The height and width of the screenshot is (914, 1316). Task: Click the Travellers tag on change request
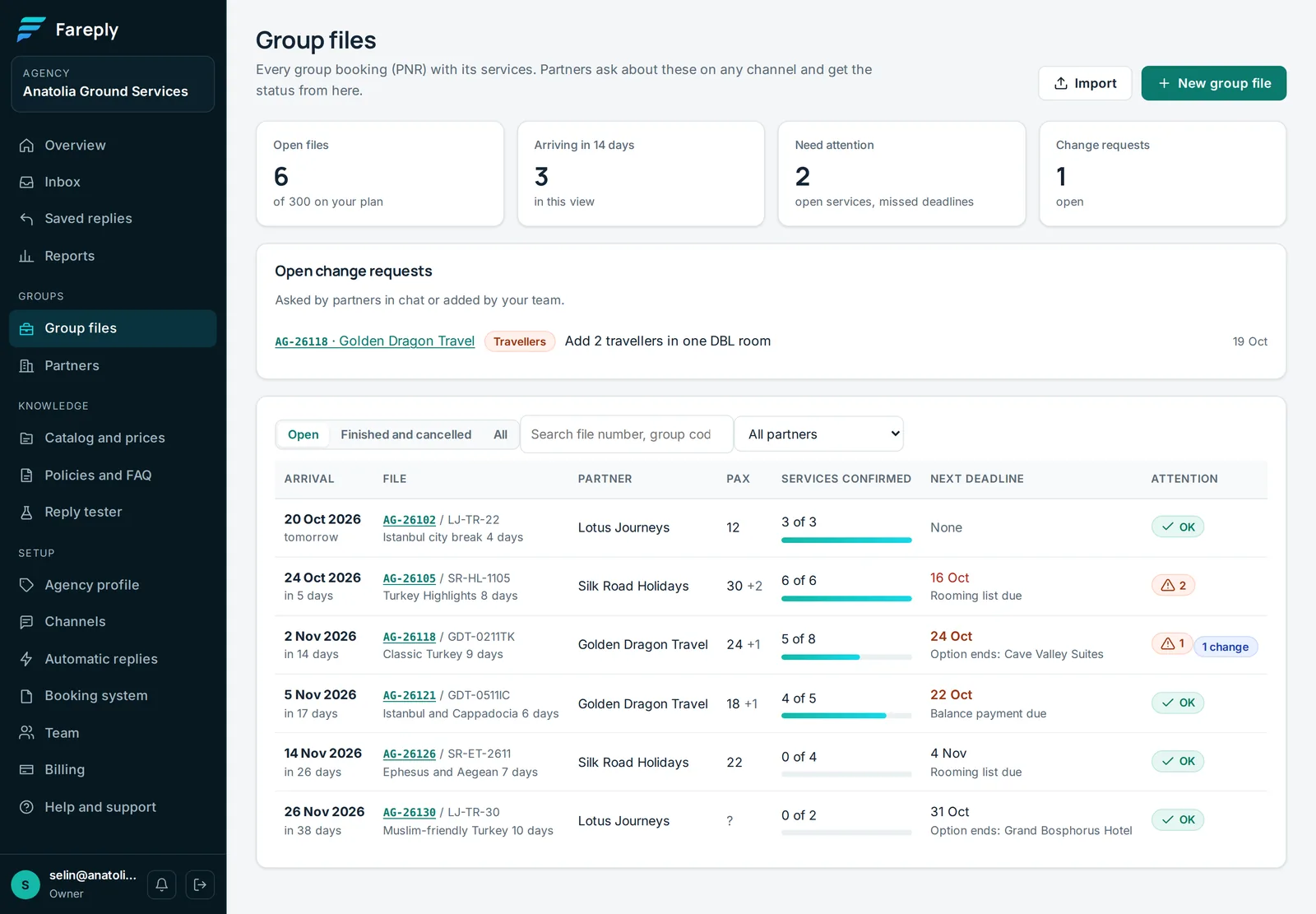(520, 341)
